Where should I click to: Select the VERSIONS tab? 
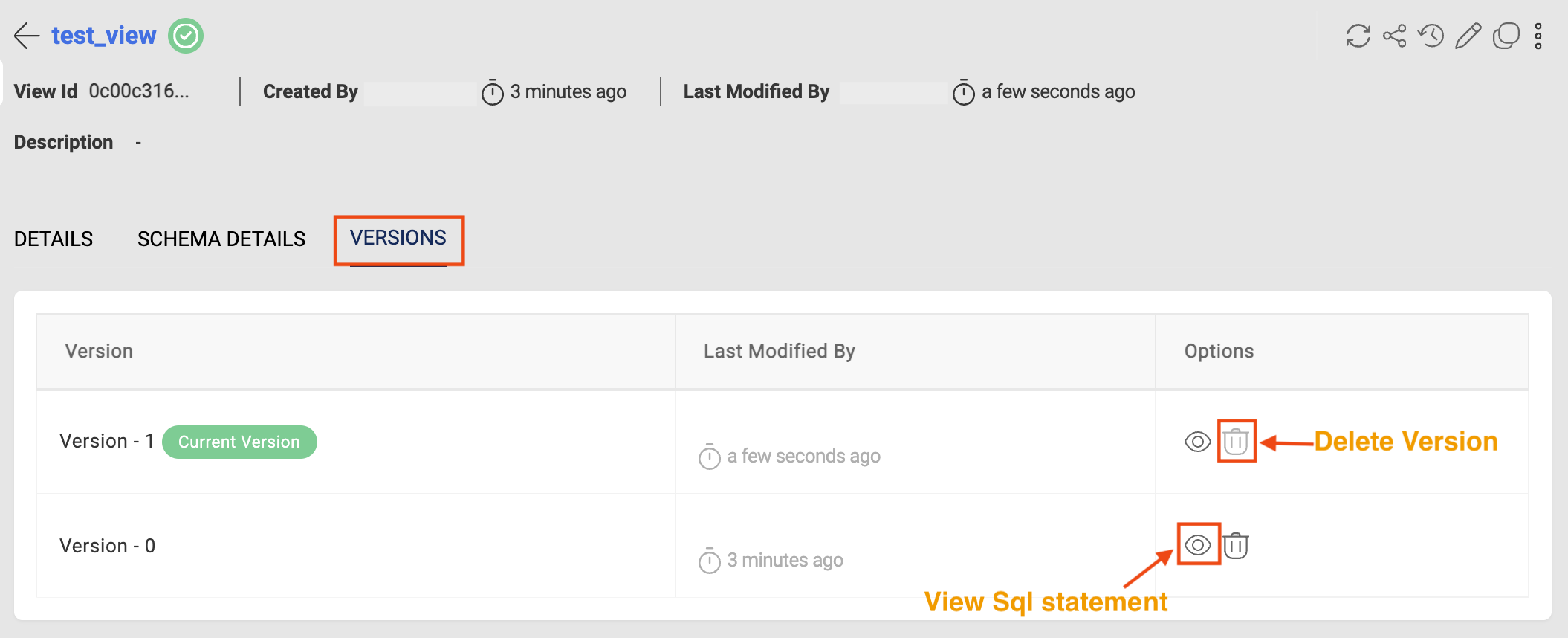click(398, 238)
